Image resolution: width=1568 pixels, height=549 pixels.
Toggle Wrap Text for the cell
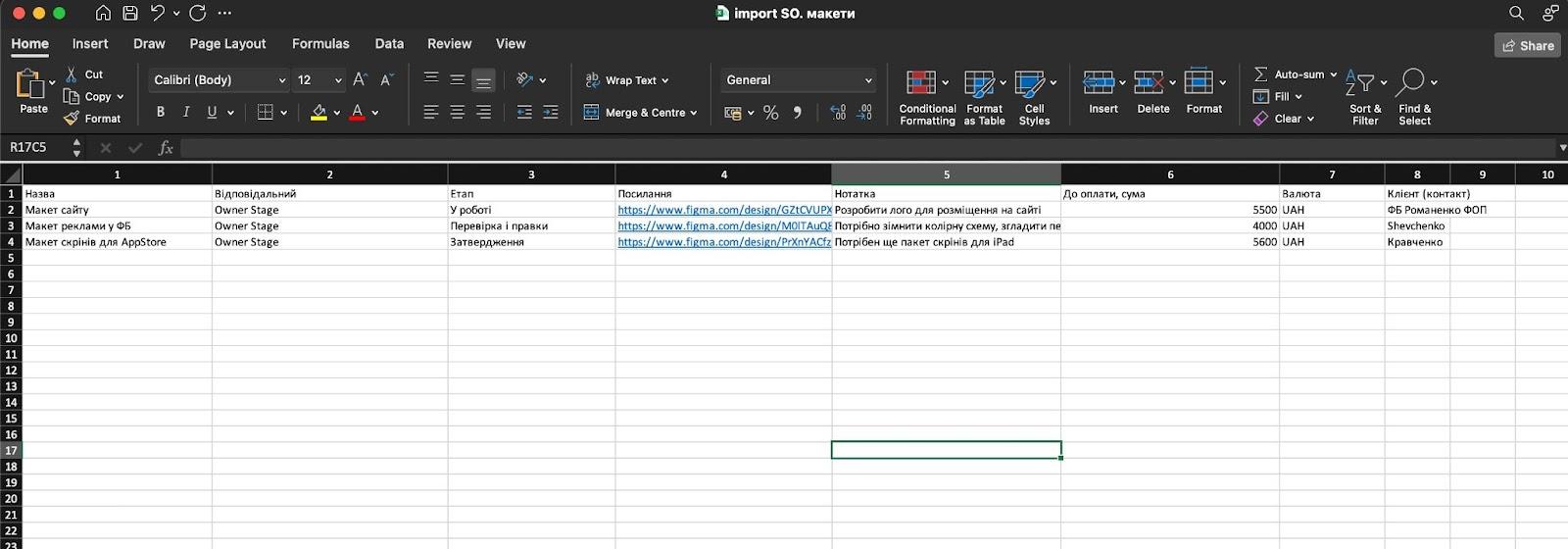(x=625, y=80)
